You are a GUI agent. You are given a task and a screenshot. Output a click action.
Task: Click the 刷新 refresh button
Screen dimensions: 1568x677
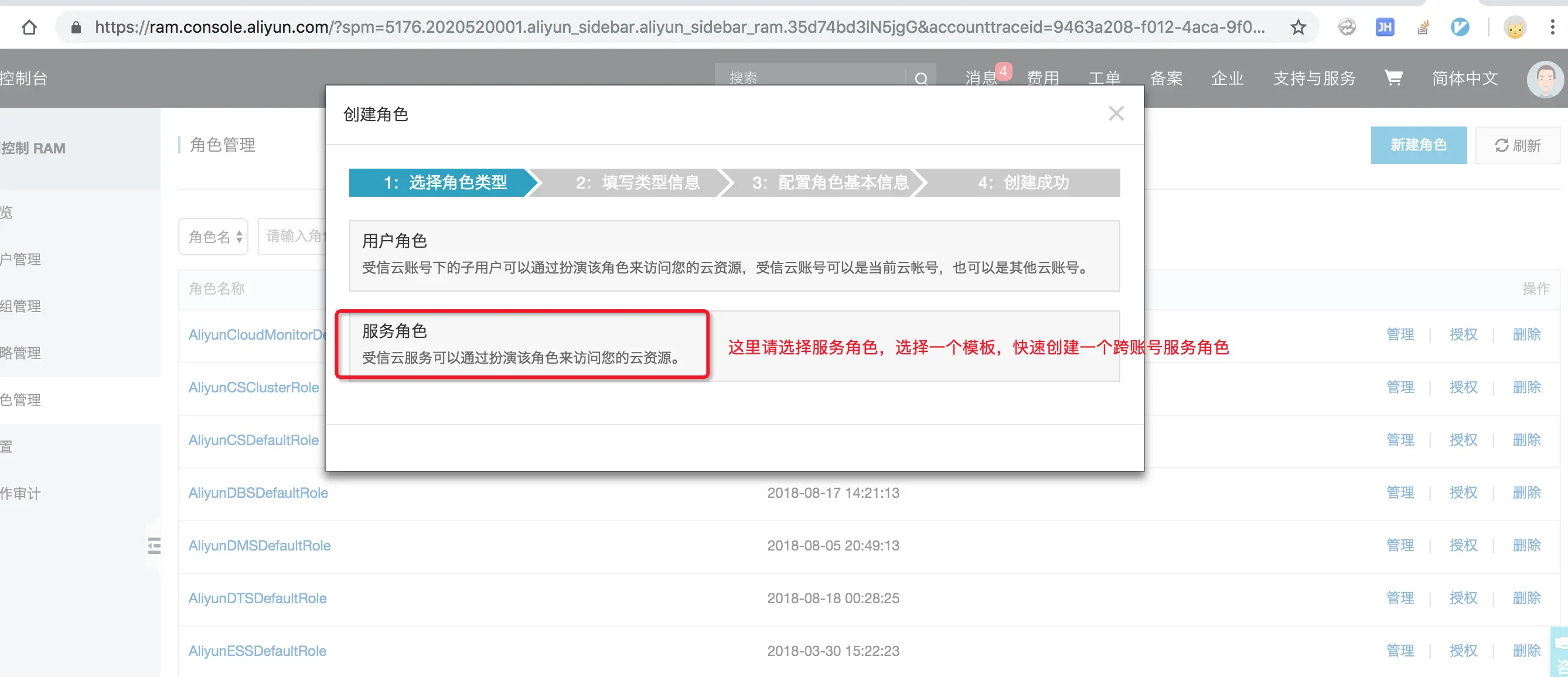pos(1518,145)
